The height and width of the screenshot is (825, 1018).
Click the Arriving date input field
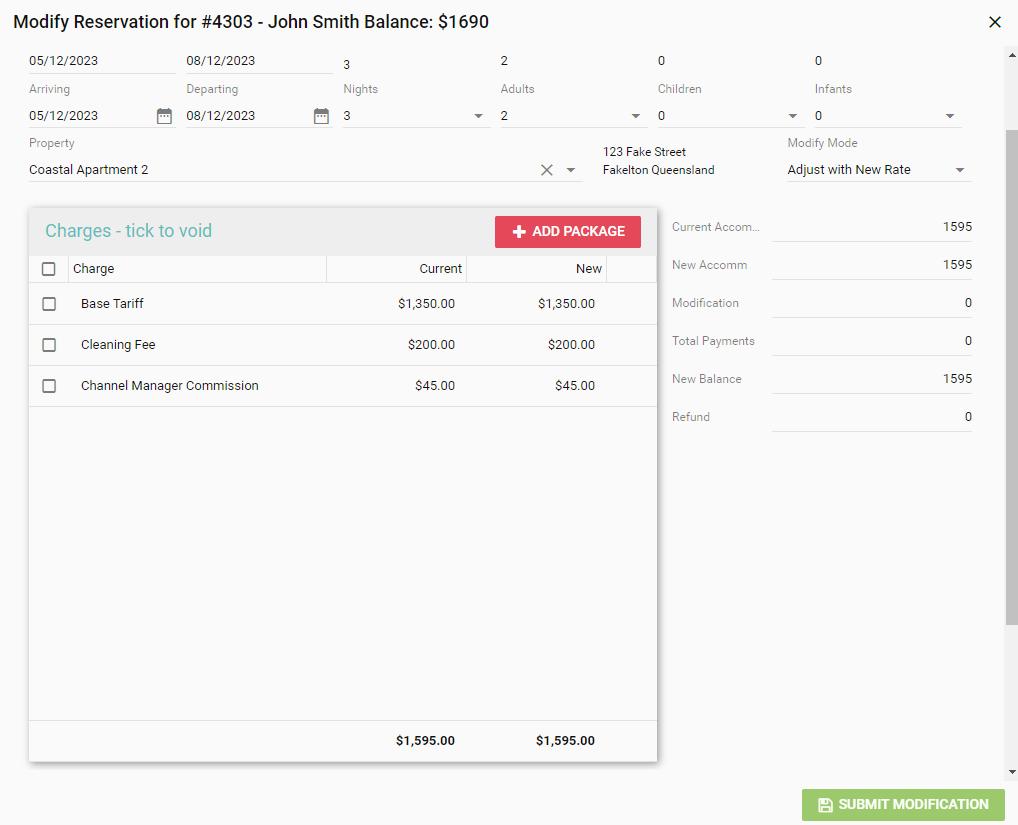pos(90,116)
